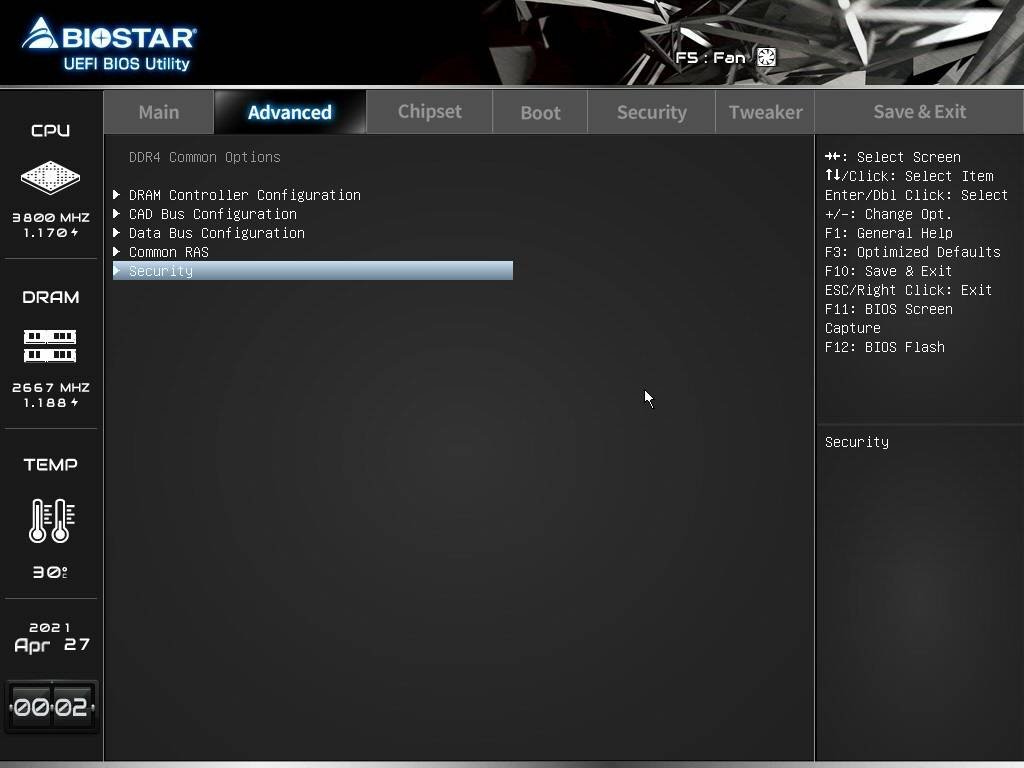Click the TEMP thermometer icon

pos(50,520)
